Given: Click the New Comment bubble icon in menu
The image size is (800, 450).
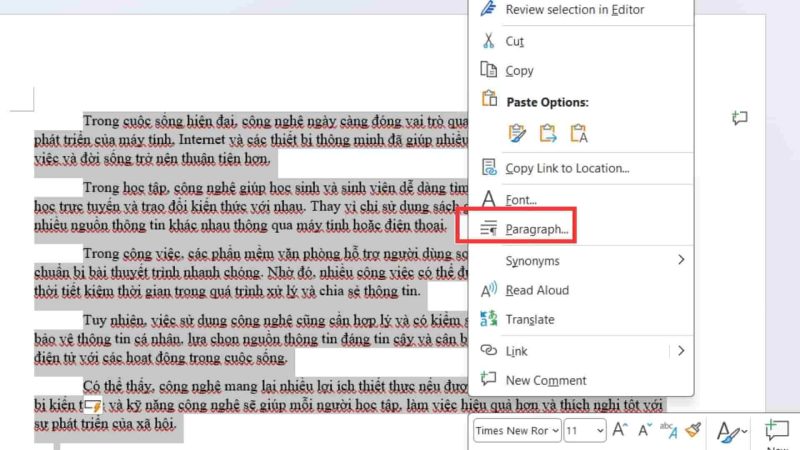Looking at the screenshot, I should tap(488, 379).
